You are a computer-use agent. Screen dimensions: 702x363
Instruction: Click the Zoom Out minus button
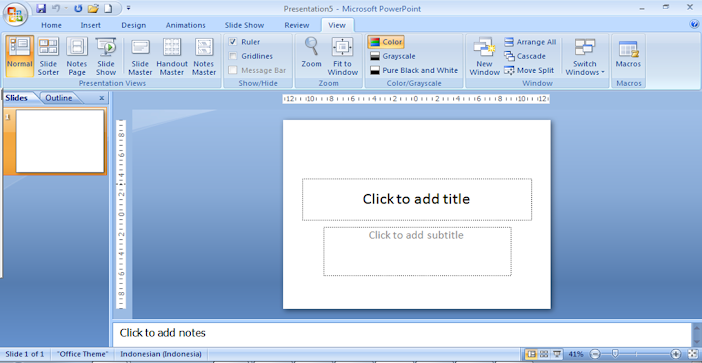pyautogui.click(x=595, y=354)
